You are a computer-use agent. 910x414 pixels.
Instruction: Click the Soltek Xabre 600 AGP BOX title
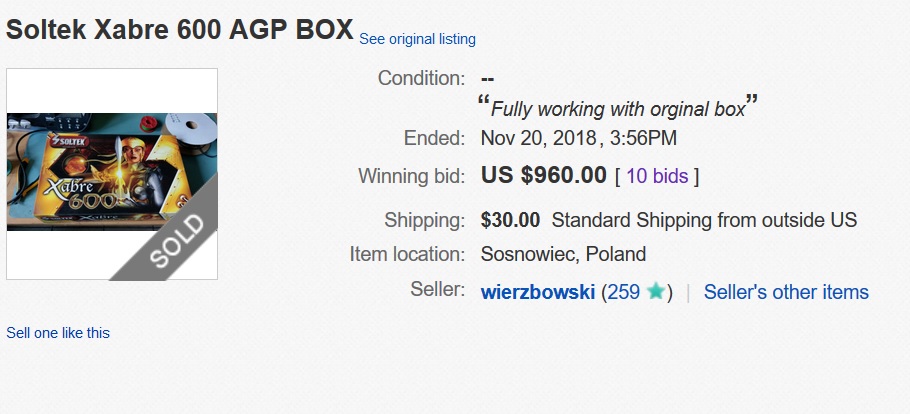click(180, 29)
